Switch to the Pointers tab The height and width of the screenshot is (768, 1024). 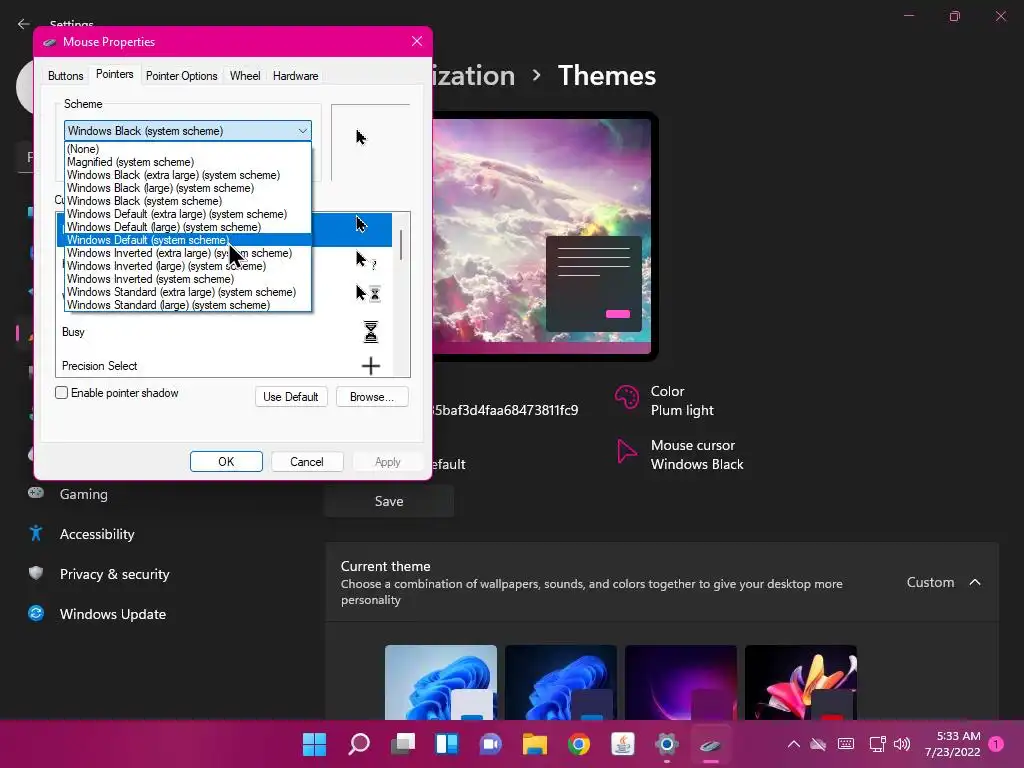(114, 74)
